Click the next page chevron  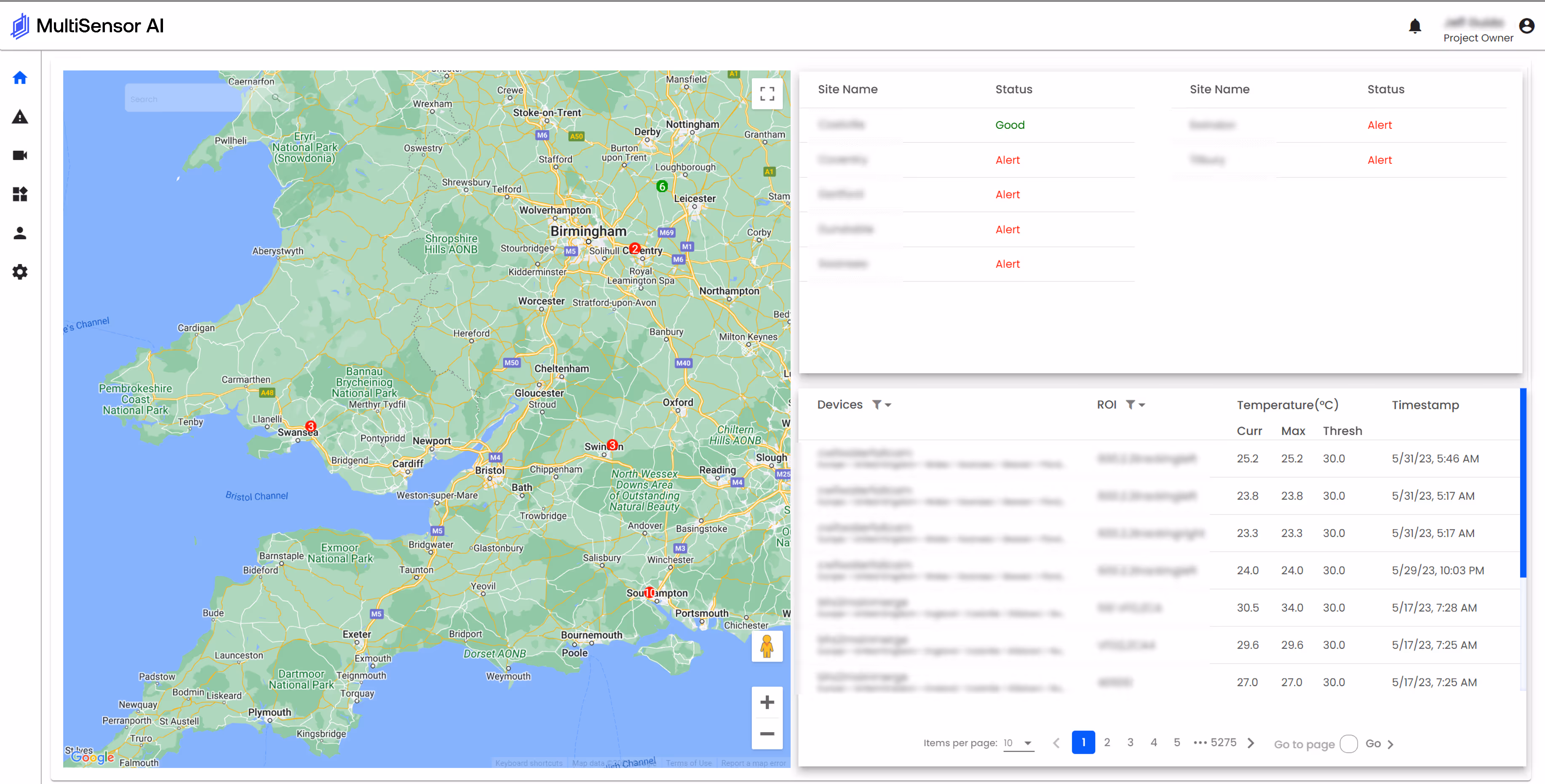(x=1251, y=743)
